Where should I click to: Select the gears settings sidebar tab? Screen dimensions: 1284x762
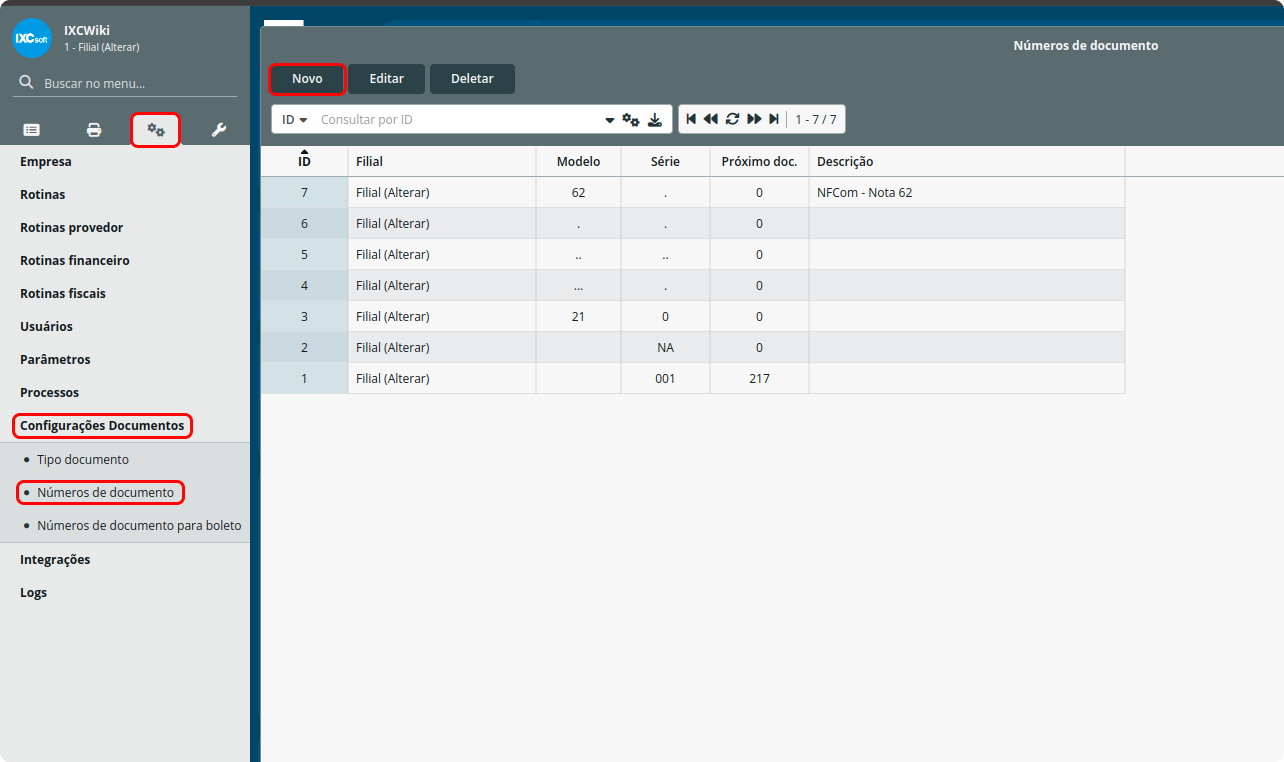(x=156, y=130)
